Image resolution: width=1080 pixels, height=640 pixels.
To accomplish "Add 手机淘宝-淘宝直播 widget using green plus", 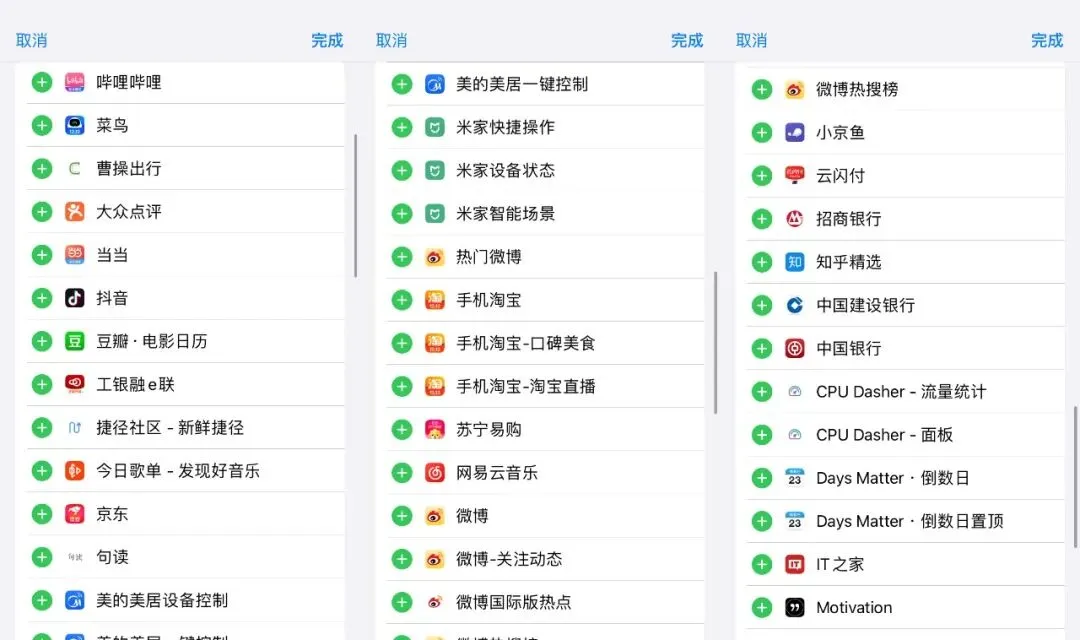I will [x=402, y=386].
